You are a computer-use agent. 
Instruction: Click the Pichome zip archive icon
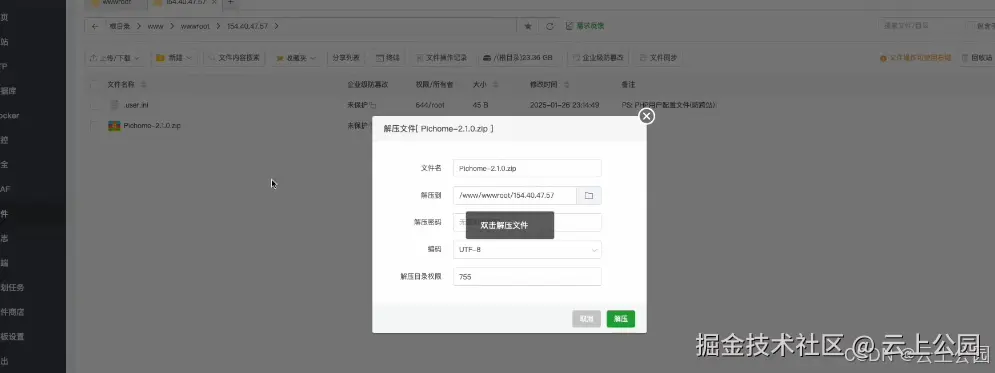114,126
